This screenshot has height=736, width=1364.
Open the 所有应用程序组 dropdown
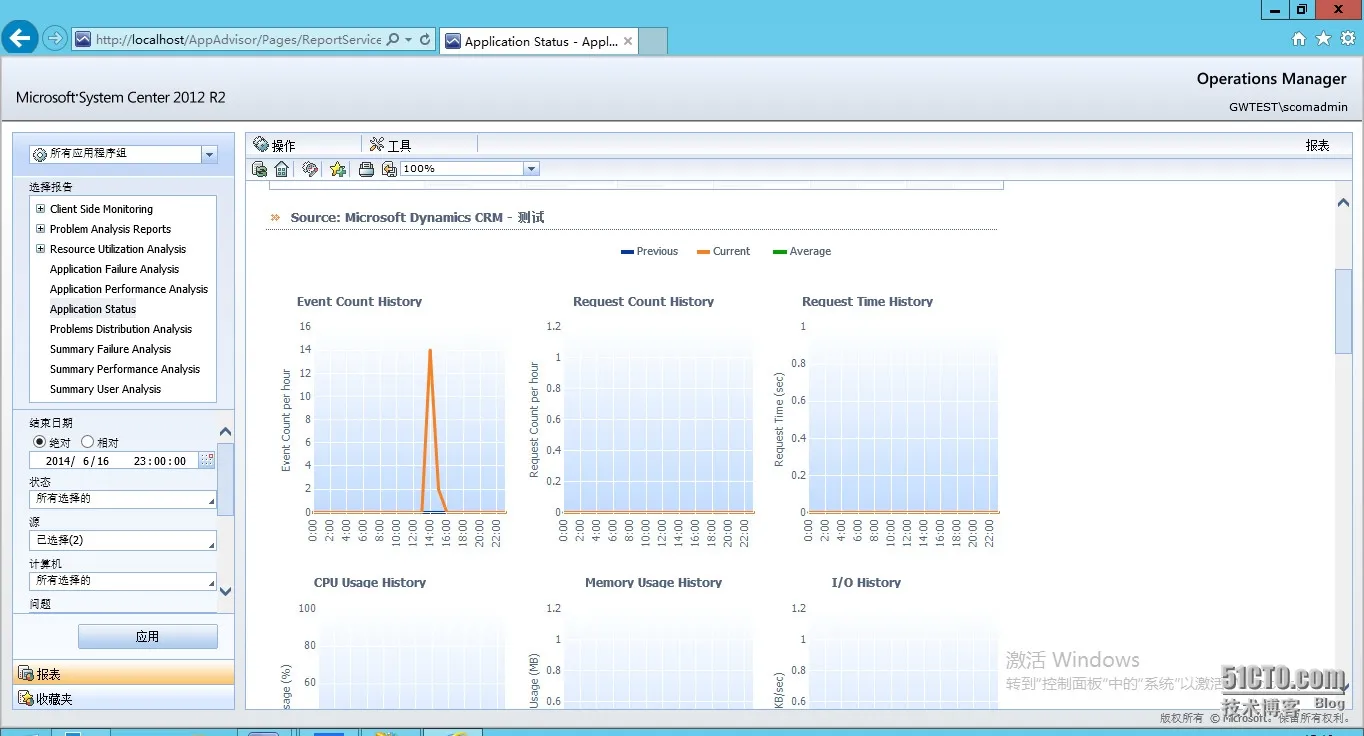pyautogui.click(x=209, y=154)
